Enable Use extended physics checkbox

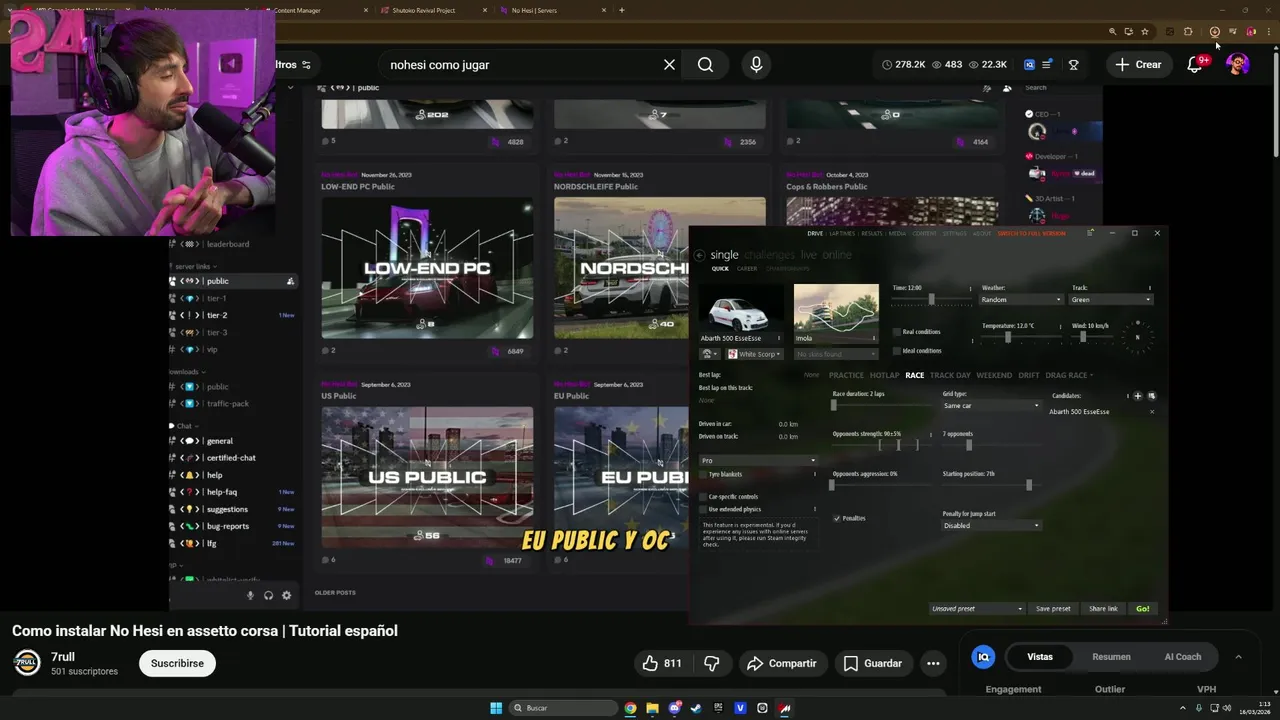pyautogui.click(x=703, y=509)
